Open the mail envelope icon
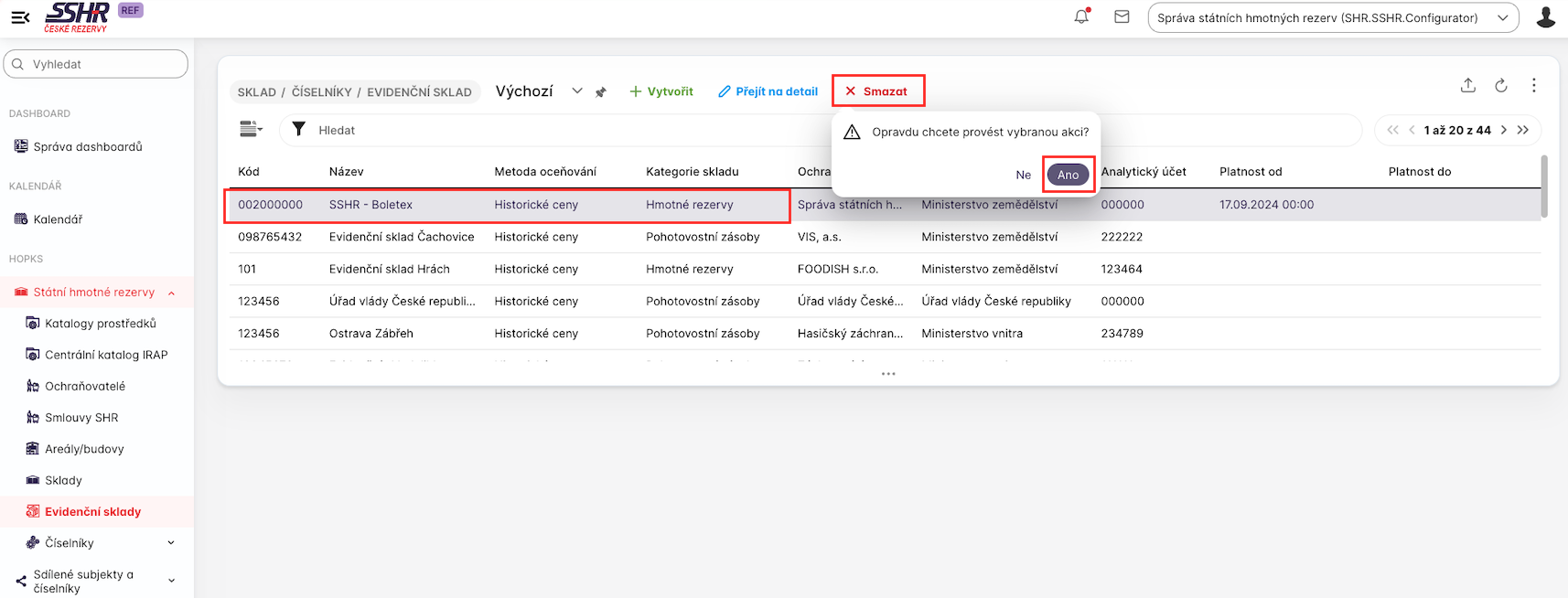1568x598 pixels. 1122,16
